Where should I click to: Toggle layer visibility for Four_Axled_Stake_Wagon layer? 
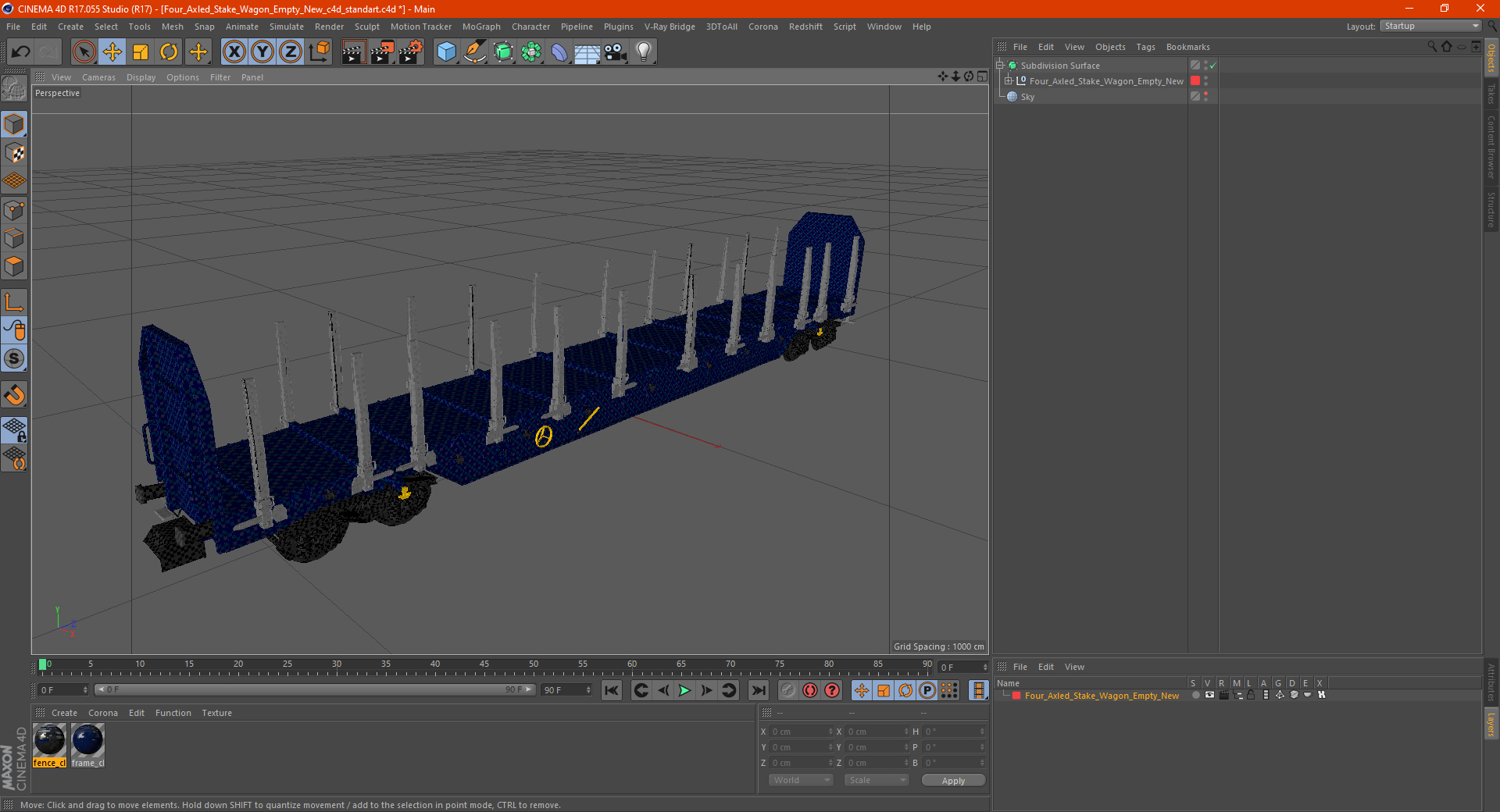click(1209, 695)
